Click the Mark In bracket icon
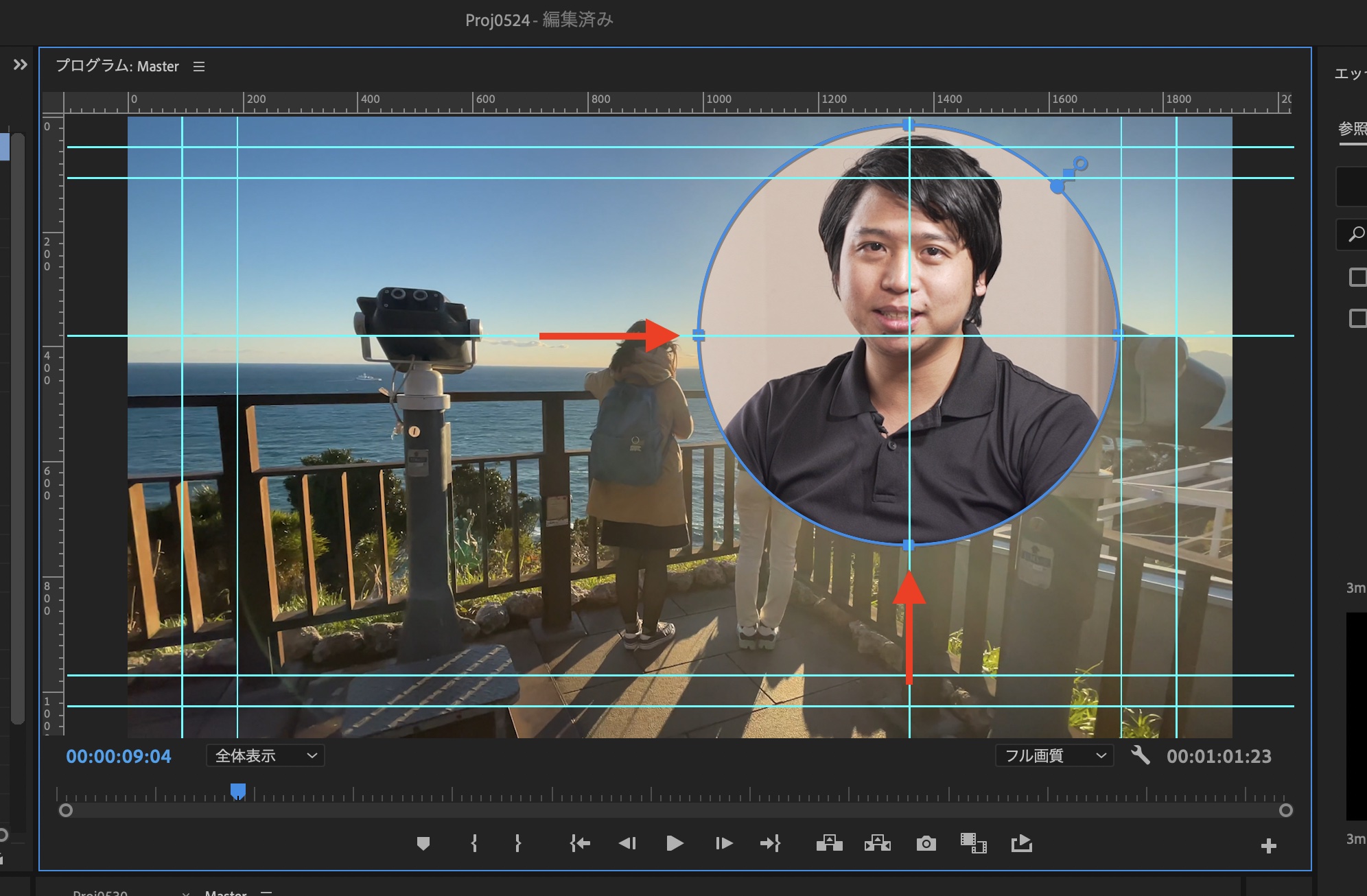The width and height of the screenshot is (1367, 896). click(x=474, y=843)
